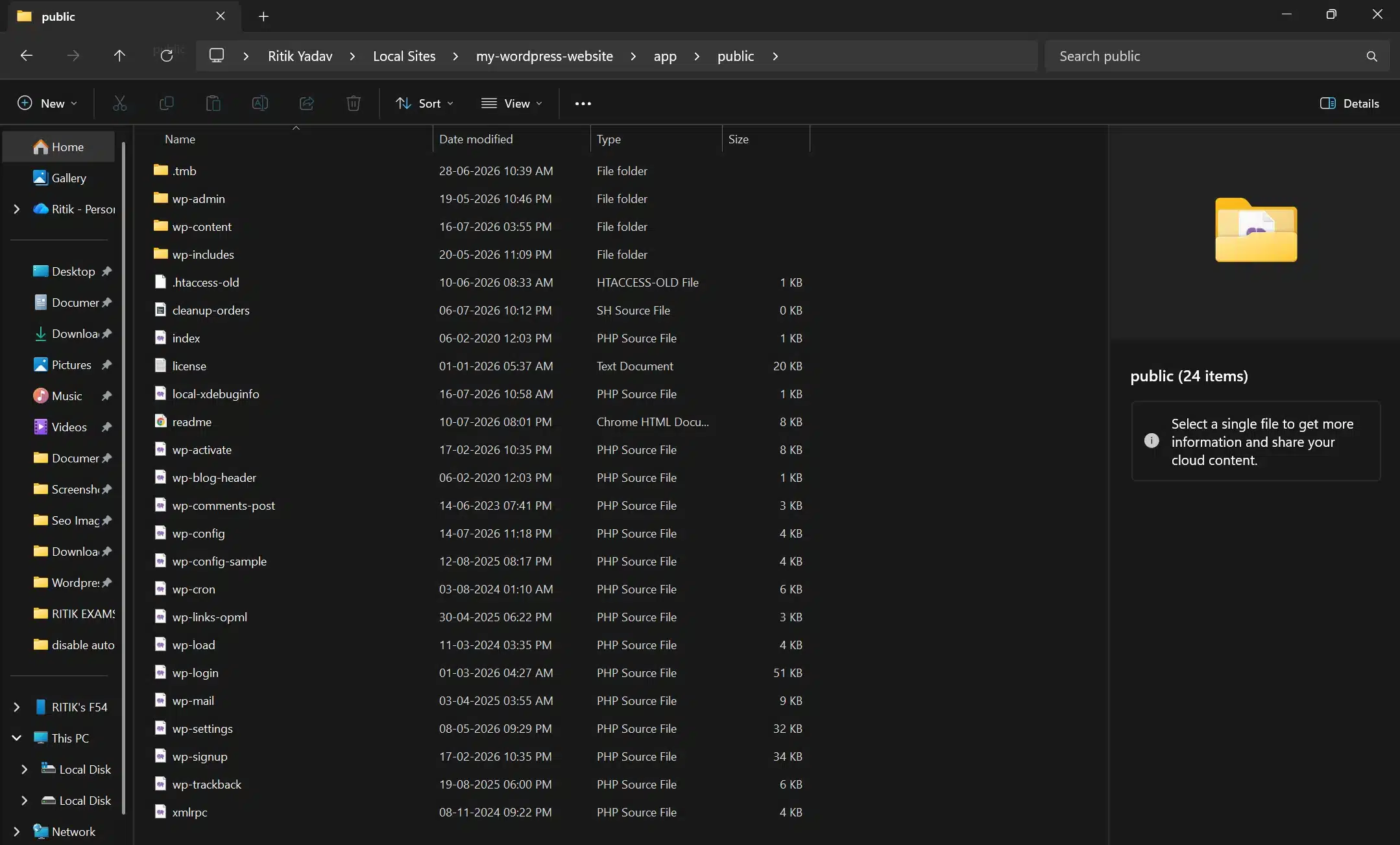Image resolution: width=1400 pixels, height=845 pixels.
Task: Open the Sort dropdown menu
Action: [x=424, y=103]
